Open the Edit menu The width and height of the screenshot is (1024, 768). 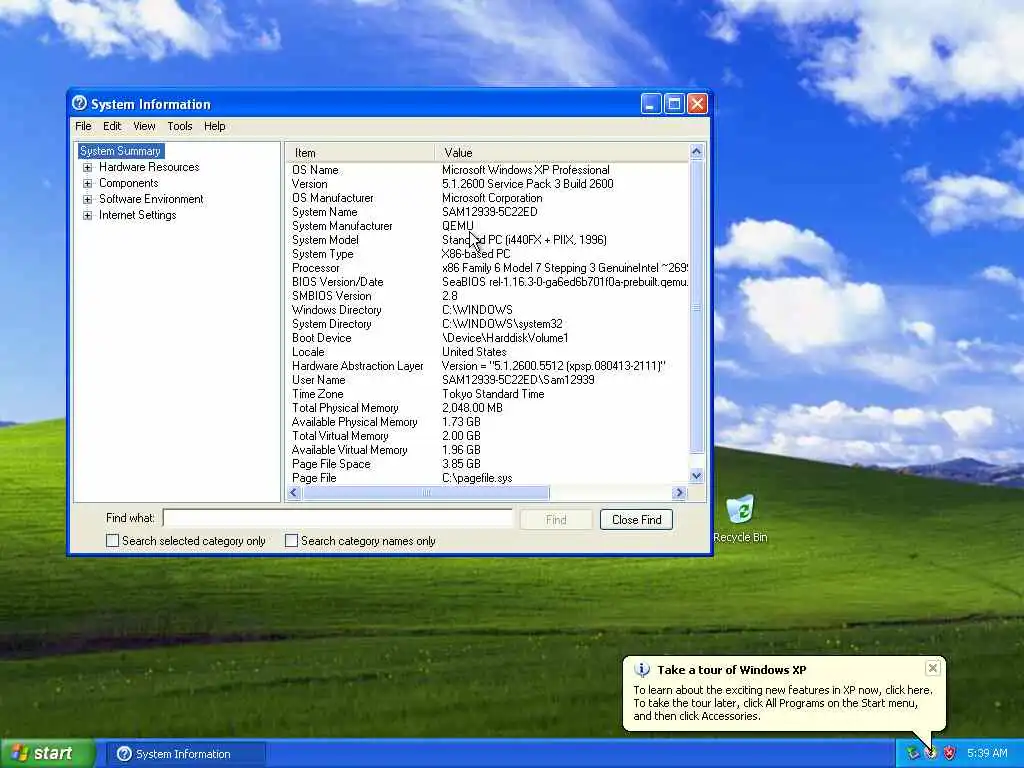112,126
